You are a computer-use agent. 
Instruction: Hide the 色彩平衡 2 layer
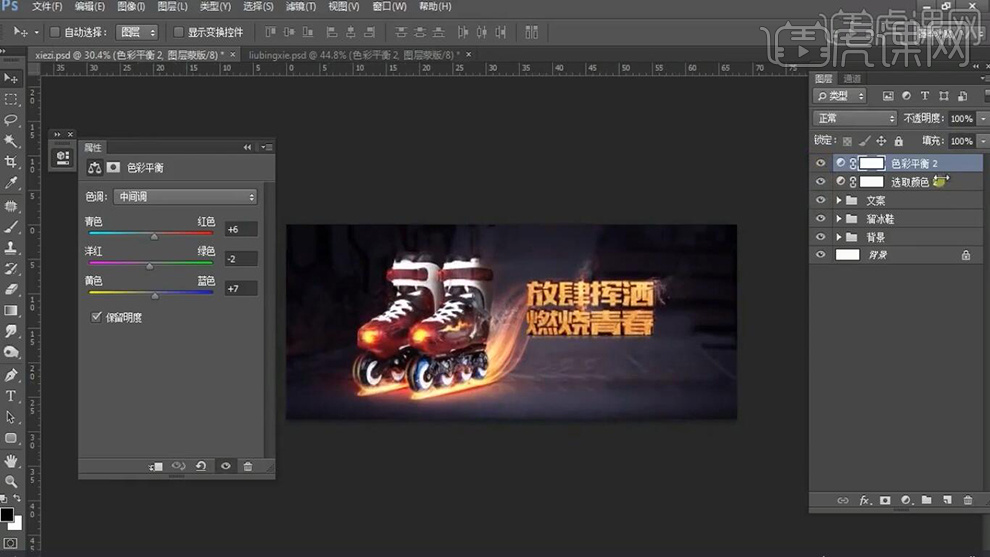pyautogui.click(x=821, y=163)
